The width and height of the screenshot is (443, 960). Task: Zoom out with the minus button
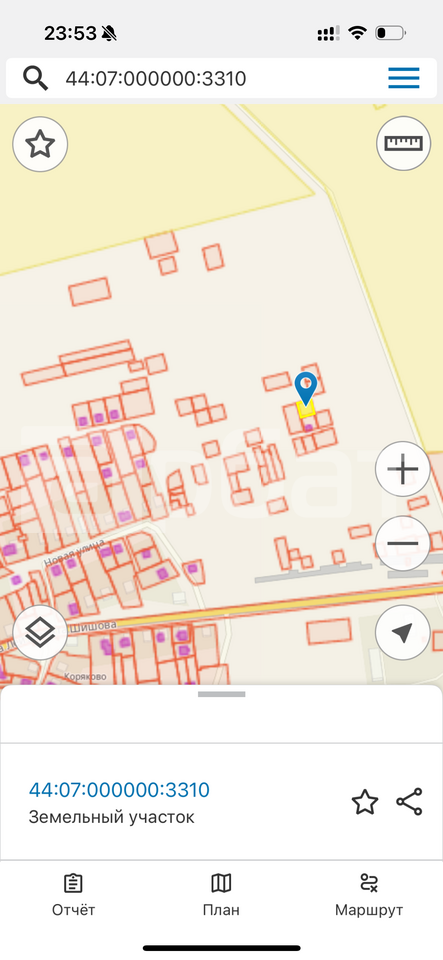[x=403, y=544]
